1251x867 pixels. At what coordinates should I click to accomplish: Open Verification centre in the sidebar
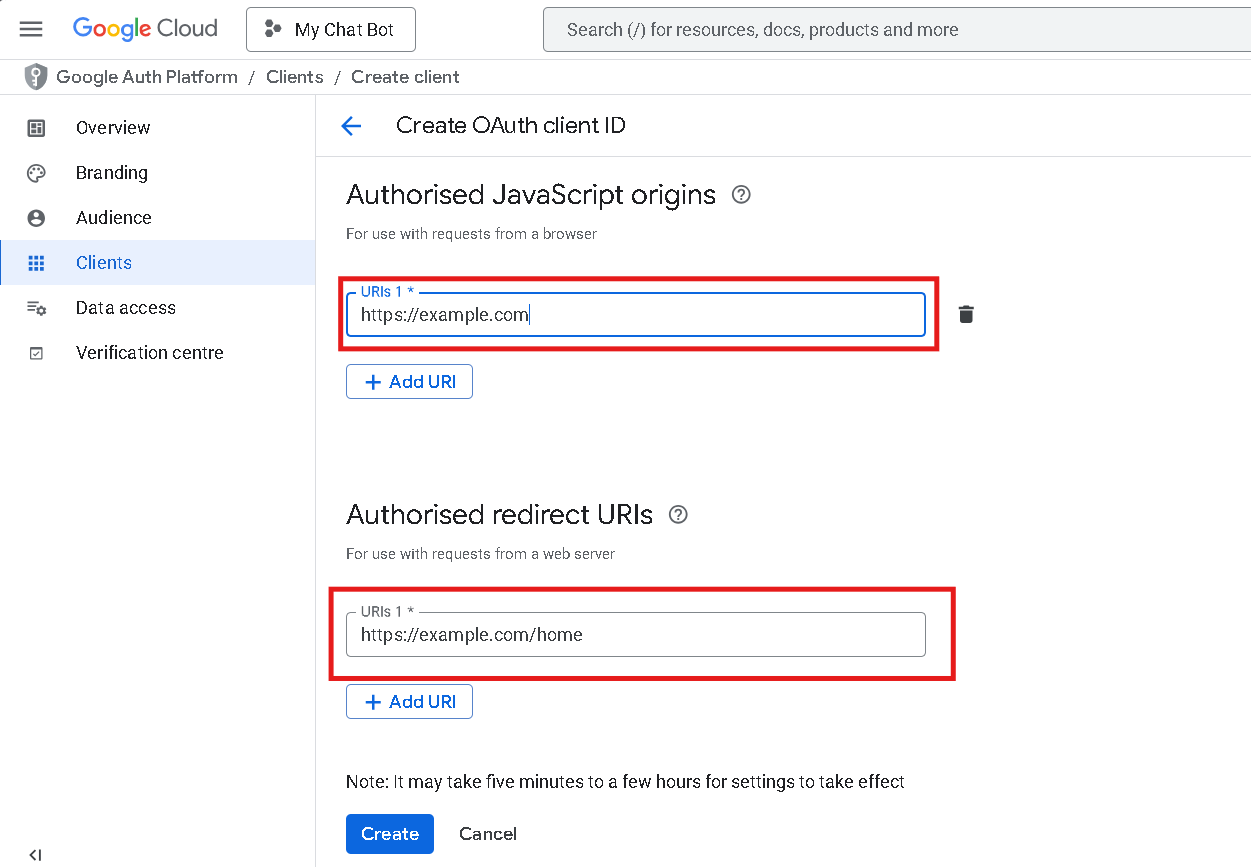pos(149,353)
